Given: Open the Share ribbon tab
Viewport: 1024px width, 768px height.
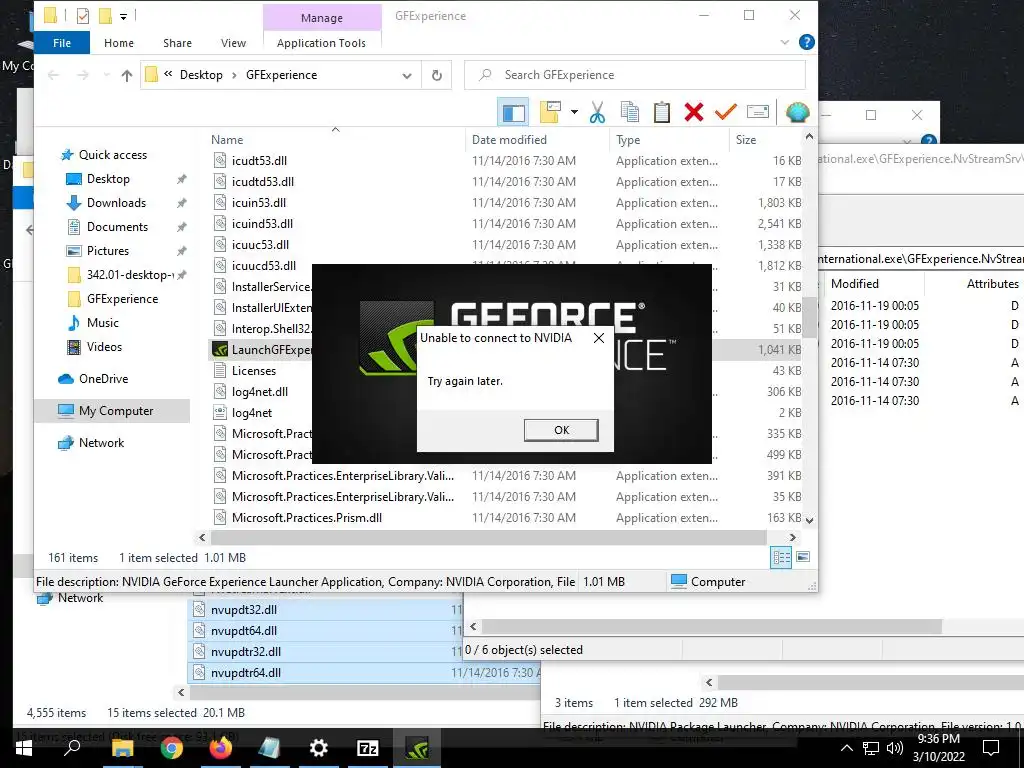Looking at the screenshot, I should click(178, 43).
